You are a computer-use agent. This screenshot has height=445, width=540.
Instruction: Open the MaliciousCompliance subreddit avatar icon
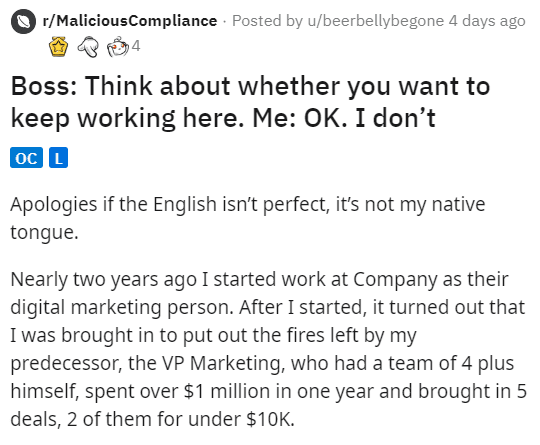23,21
